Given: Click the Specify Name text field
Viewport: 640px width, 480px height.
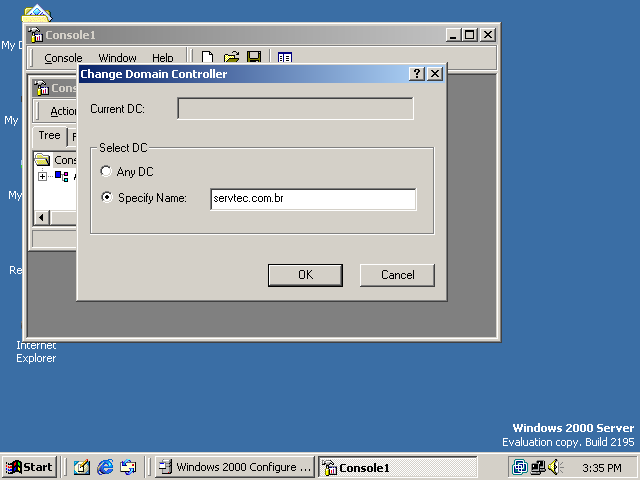Looking at the screenshot, I should tap(313, 199).
